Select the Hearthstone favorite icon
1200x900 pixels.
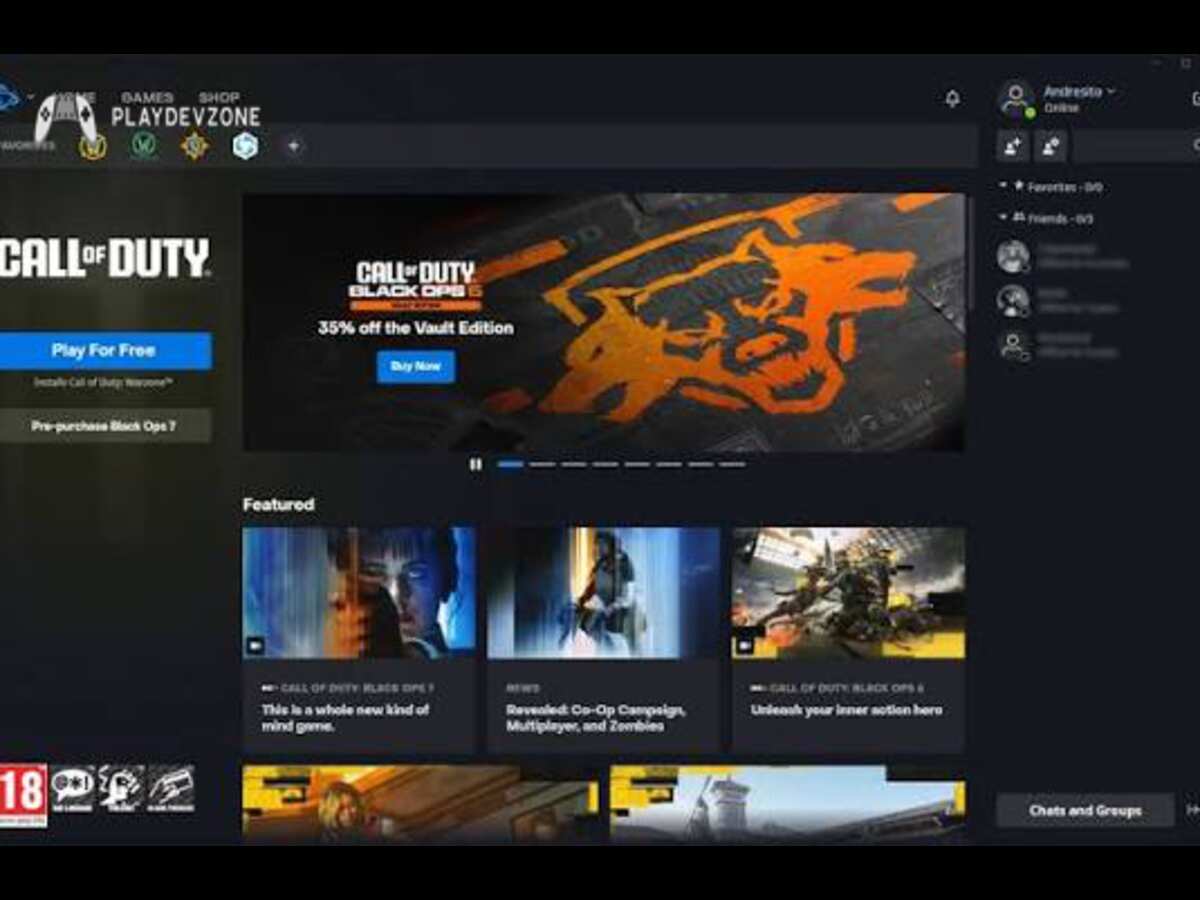click(x=195, y=146)
